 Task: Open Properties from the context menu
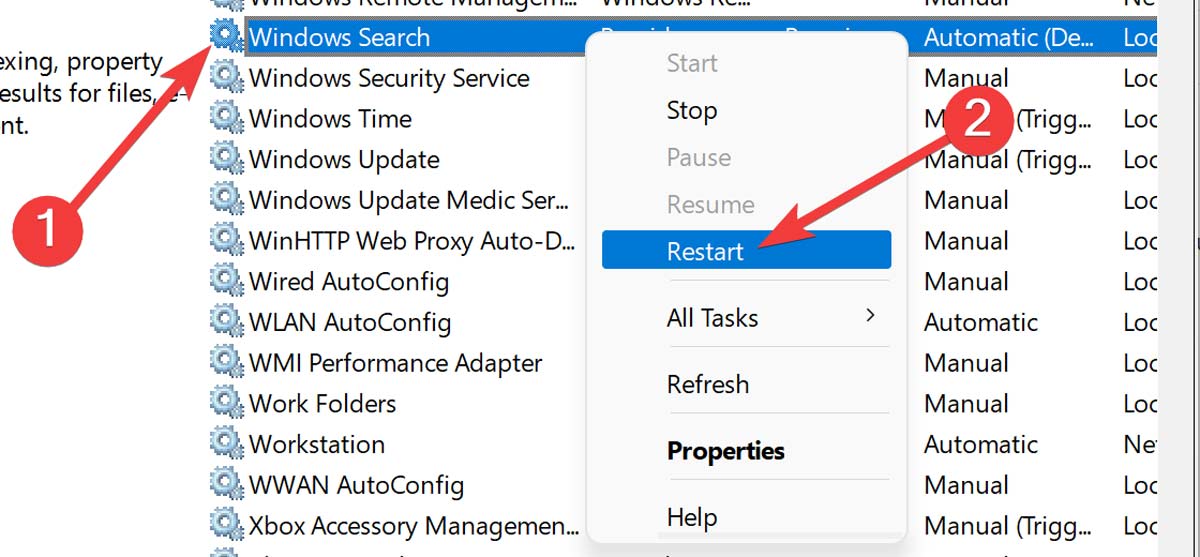(x=726, y=451)
